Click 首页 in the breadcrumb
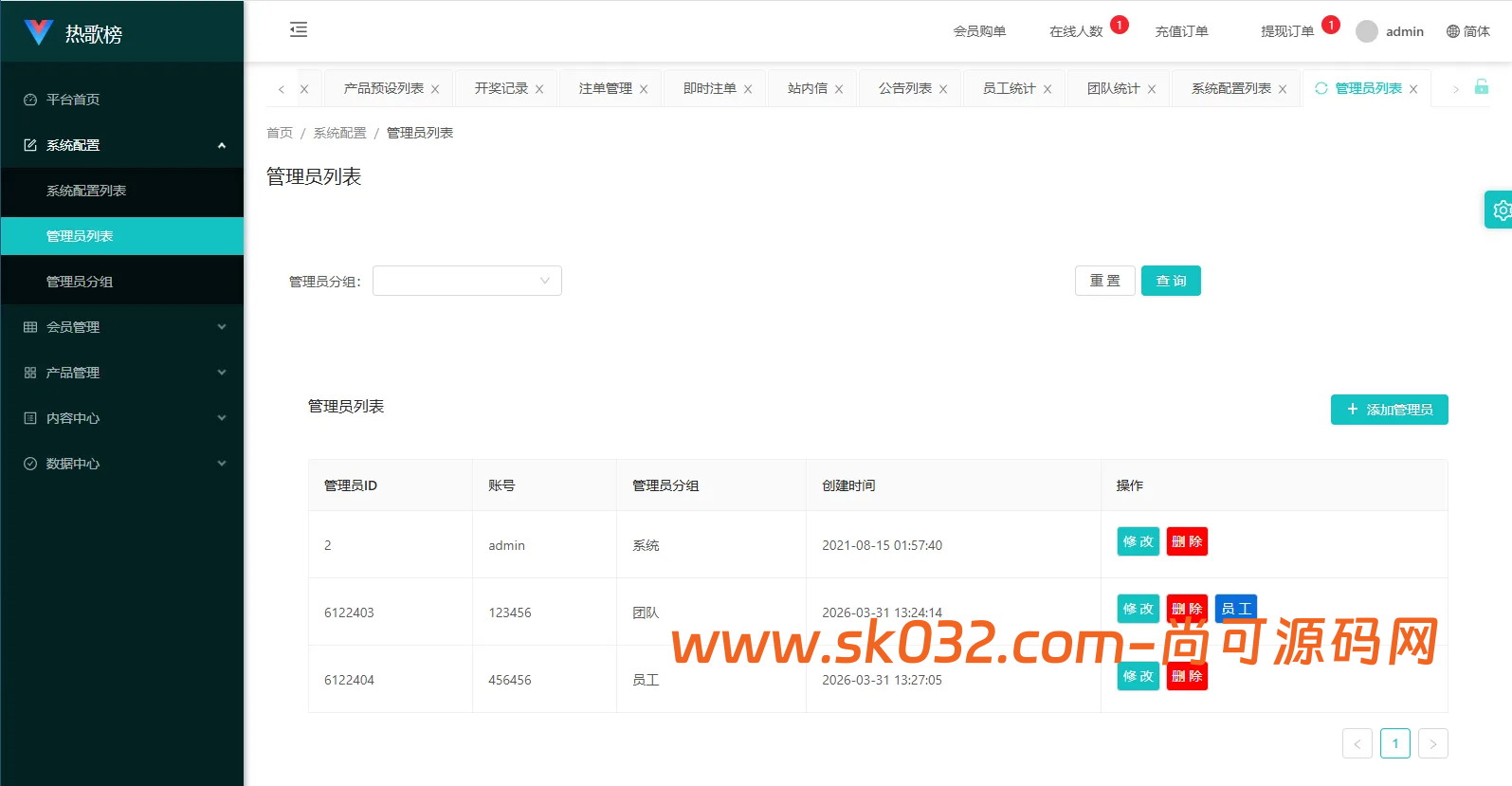 tap(280, 133)
